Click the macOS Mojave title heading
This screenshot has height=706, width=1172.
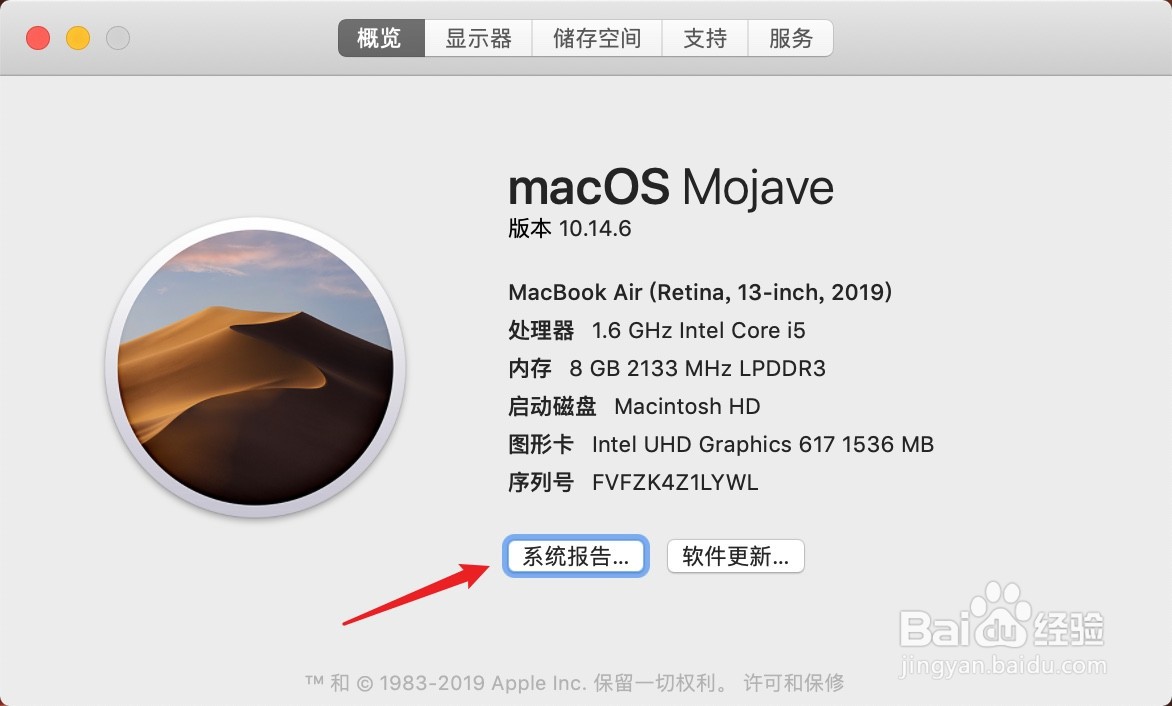[670, 187]
